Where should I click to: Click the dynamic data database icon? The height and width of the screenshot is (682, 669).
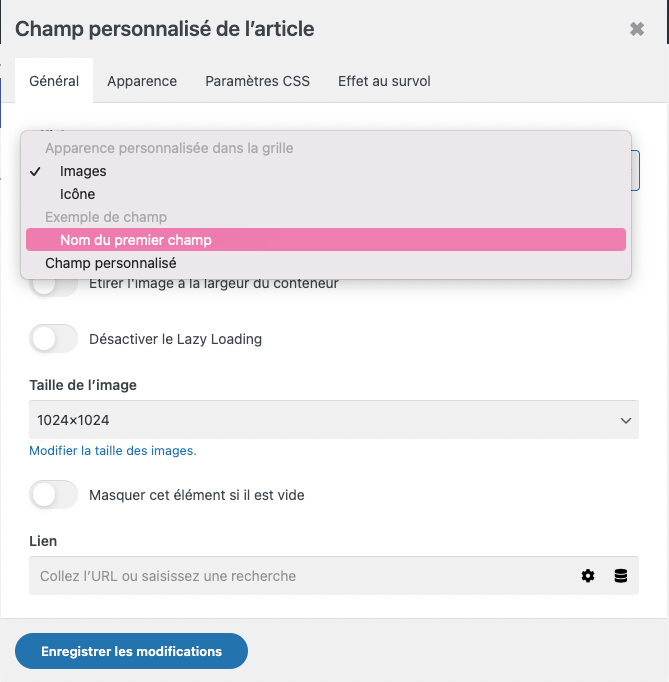(x=621, y=576)
